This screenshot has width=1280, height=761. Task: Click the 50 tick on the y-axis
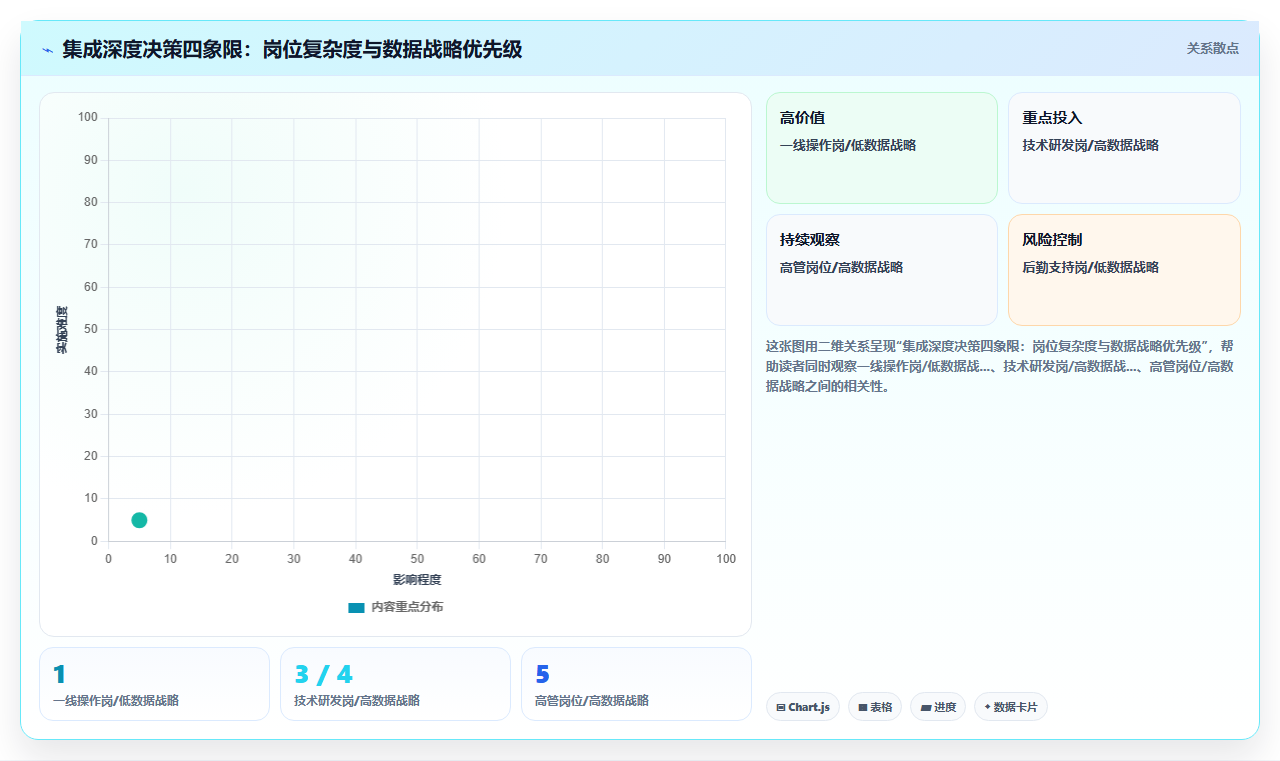pyautogui.click(x=91, y=329)
